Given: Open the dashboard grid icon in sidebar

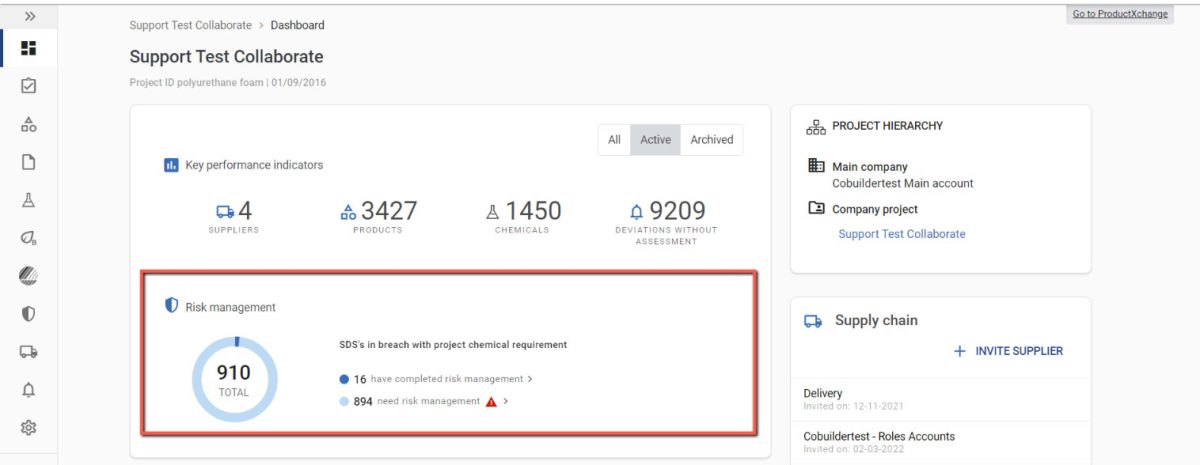Looking at the screenshot, I should coord(28,48).
